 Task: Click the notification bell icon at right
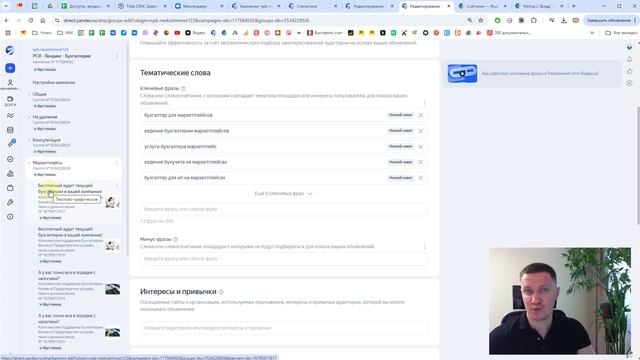click(629, 59)
